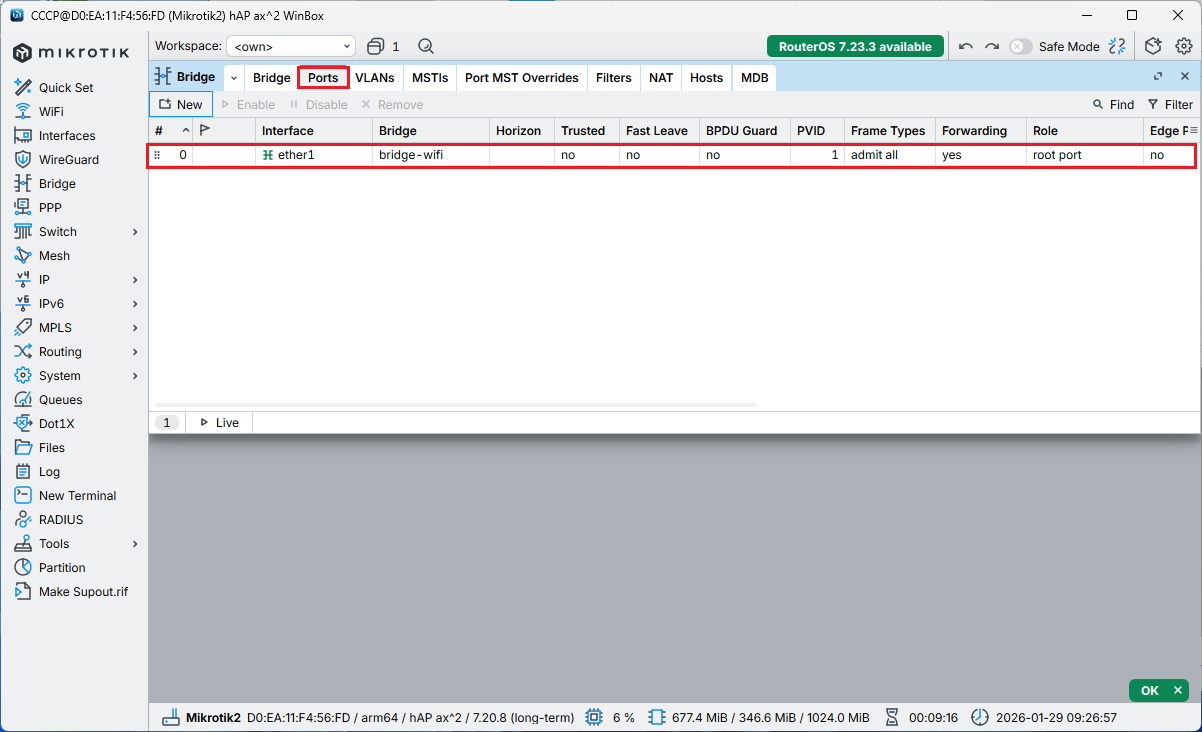Screen dimensions: 1202x732
Task: Switch to the VLANs tab
Action: click(x=375, y=78)
